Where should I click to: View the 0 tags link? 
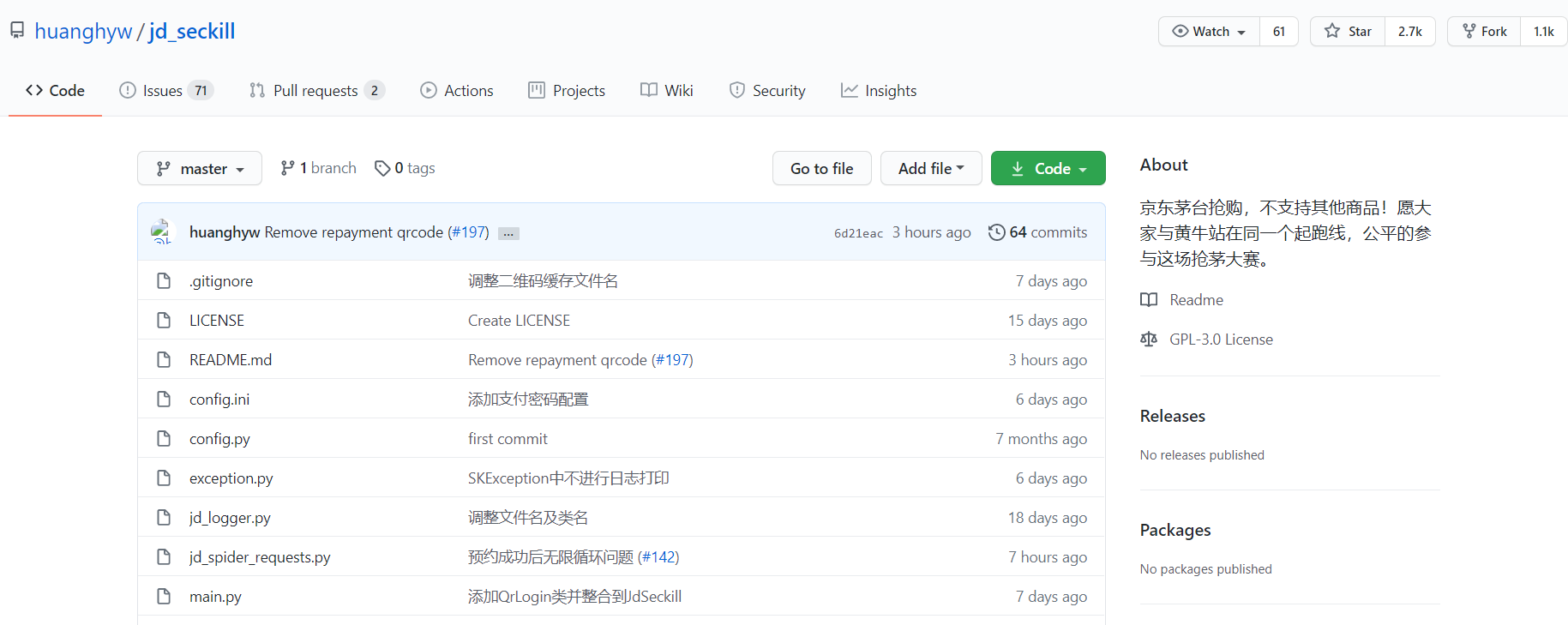[x=405, y=168]
